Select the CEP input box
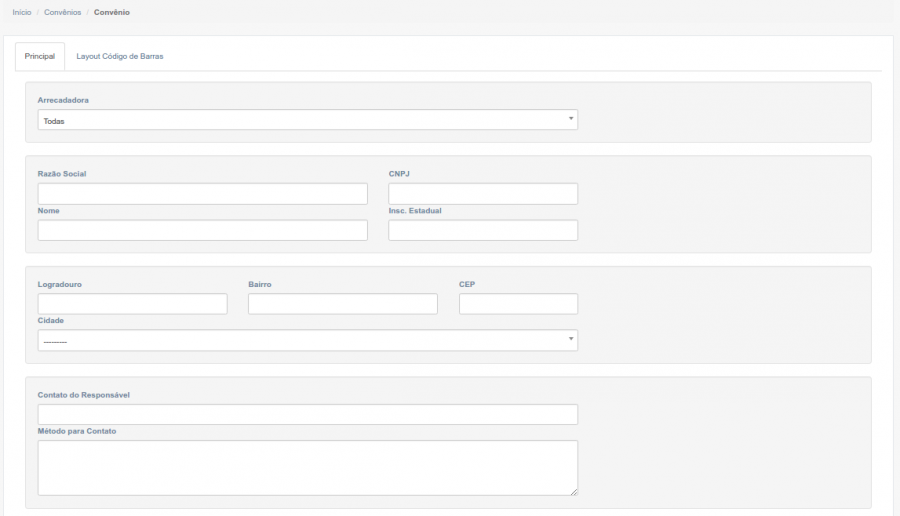 tap(518, 304)
